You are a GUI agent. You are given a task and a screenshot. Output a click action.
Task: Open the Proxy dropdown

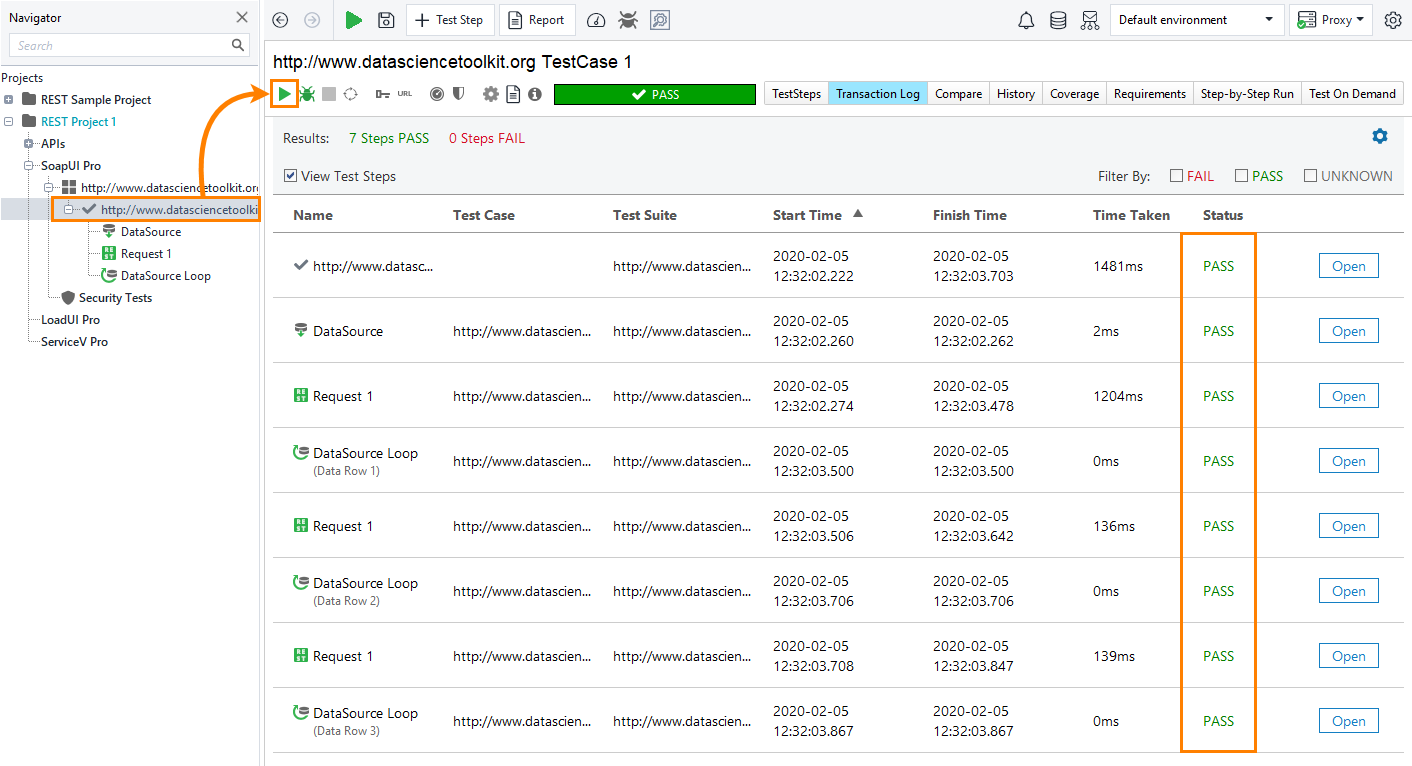pos(1330,20)
